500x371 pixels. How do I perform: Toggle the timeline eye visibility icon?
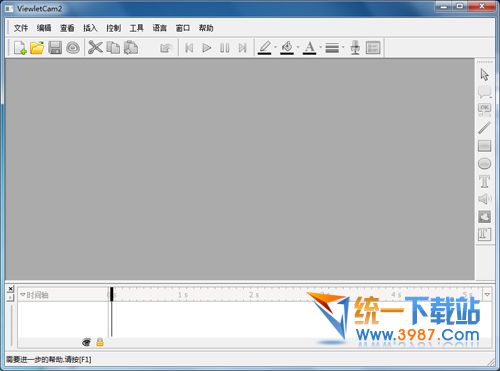tap(86, 342)
